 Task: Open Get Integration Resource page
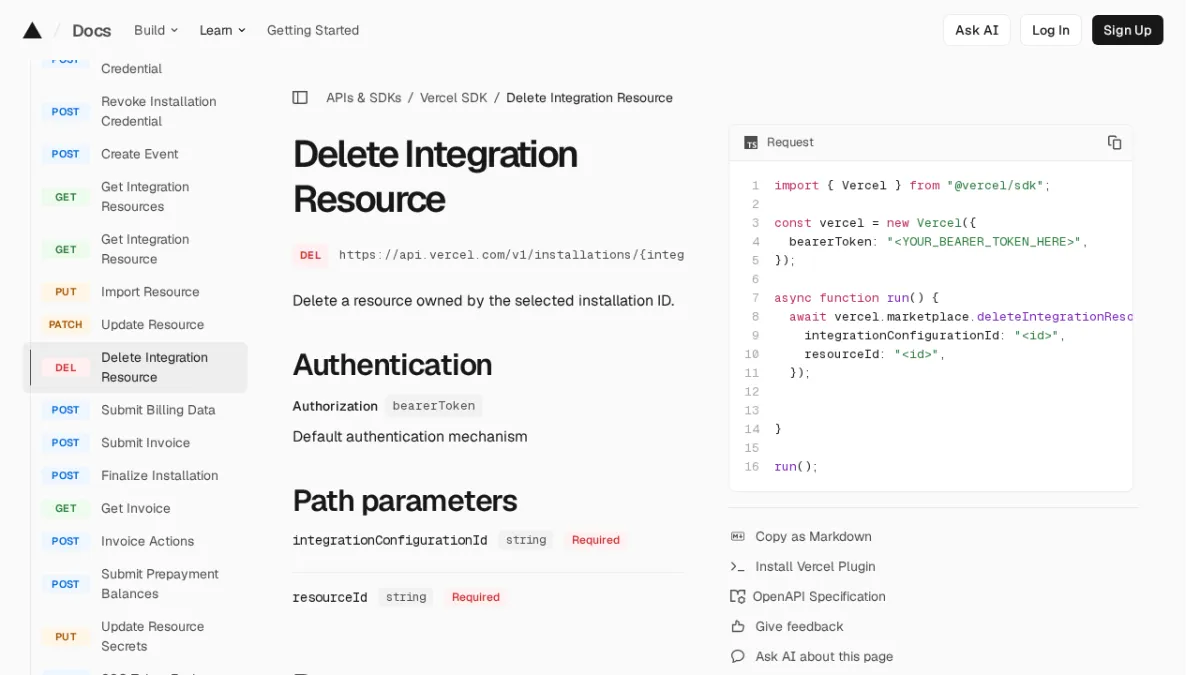[x=145, y=249]
